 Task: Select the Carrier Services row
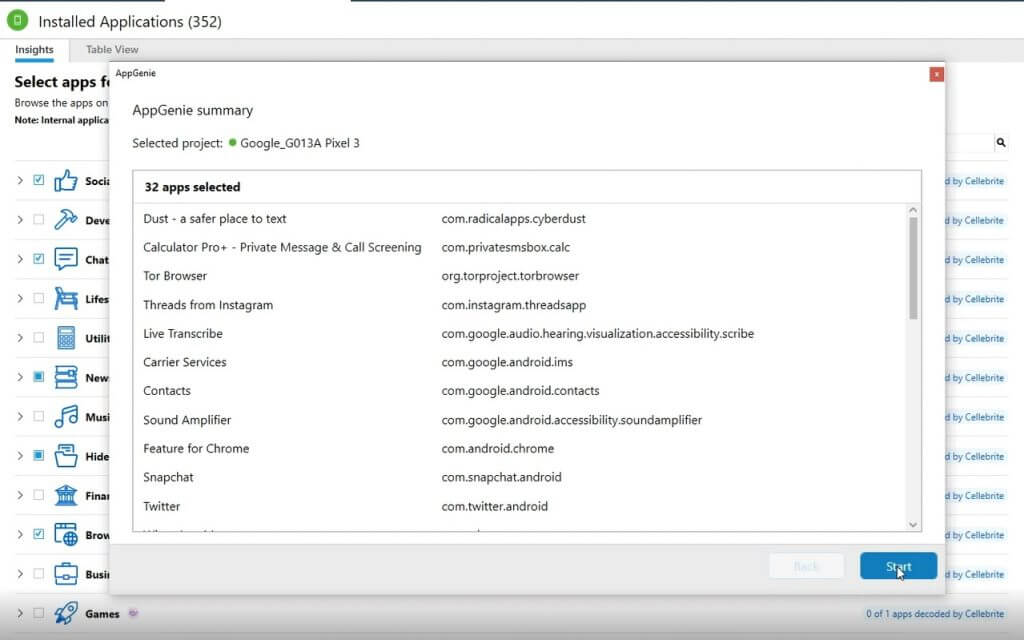click(x=520, y=362)
